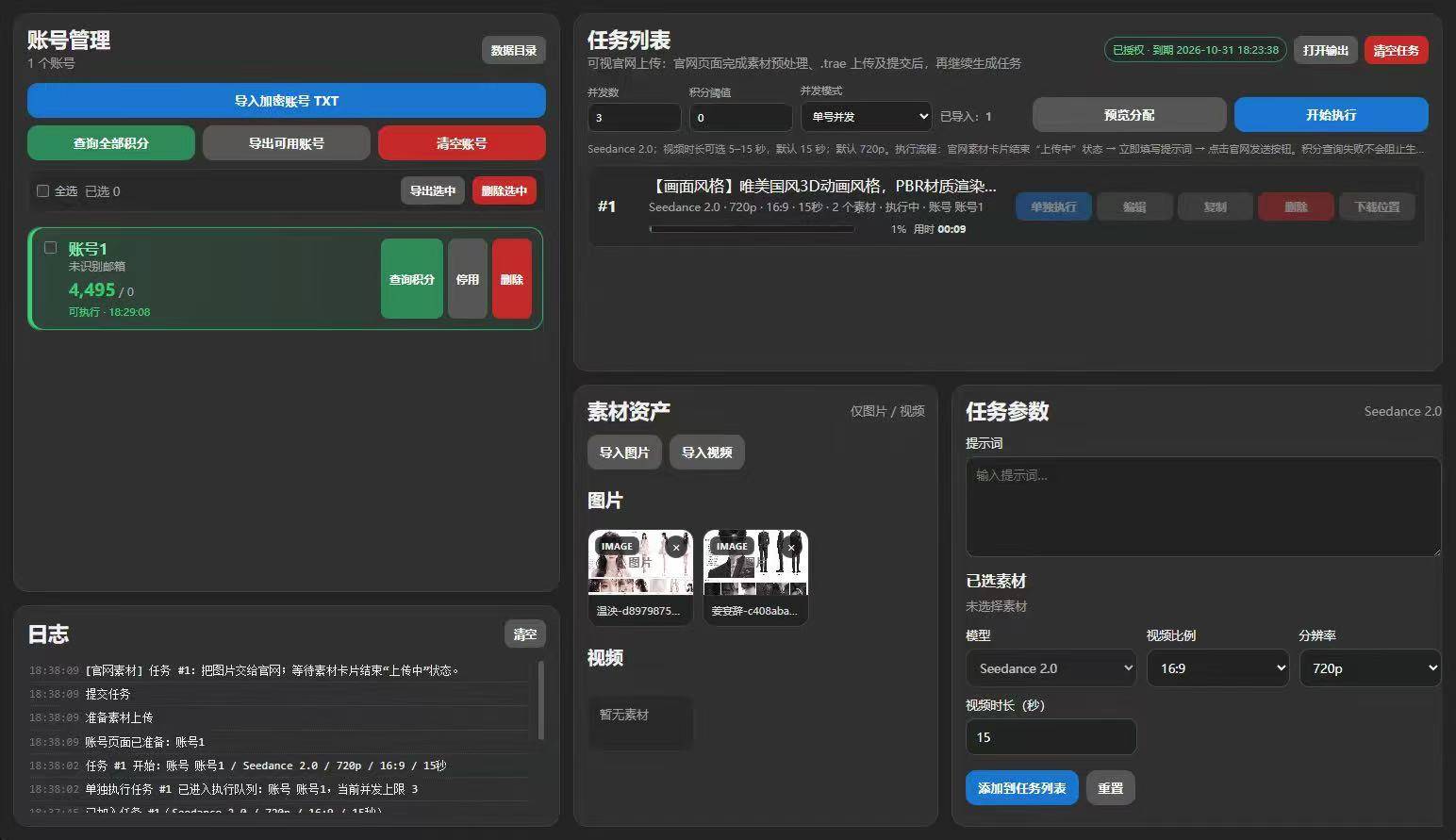The height and width of the screenshot is (840, 1456).
Task: Focus the 积分阈值 input field
Action: 740,118
